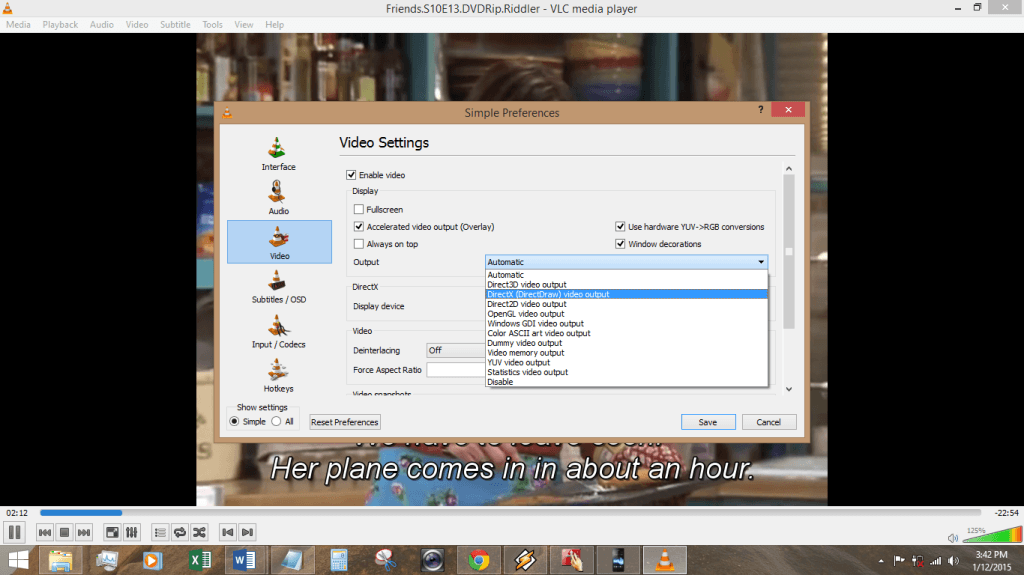The image size is (1024, 575).
Task: Launch Word from the taskbar
Action: click(245, 561)
